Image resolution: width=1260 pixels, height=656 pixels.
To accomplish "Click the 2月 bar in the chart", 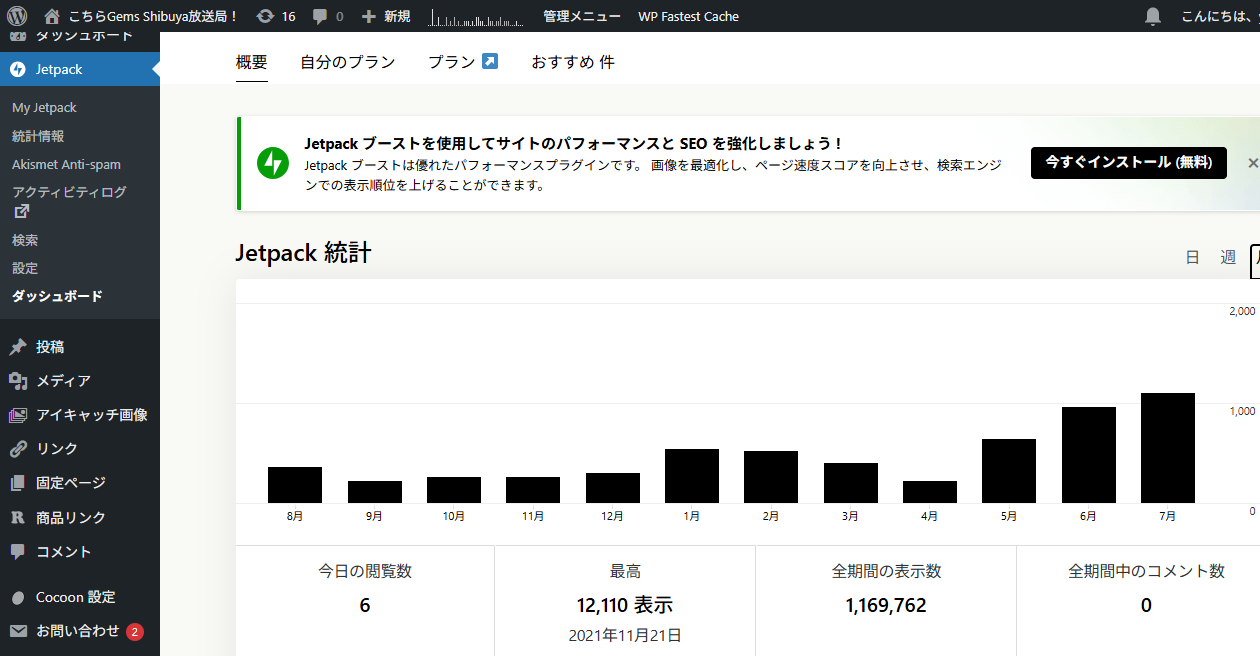I will click(x=771, y=477).
